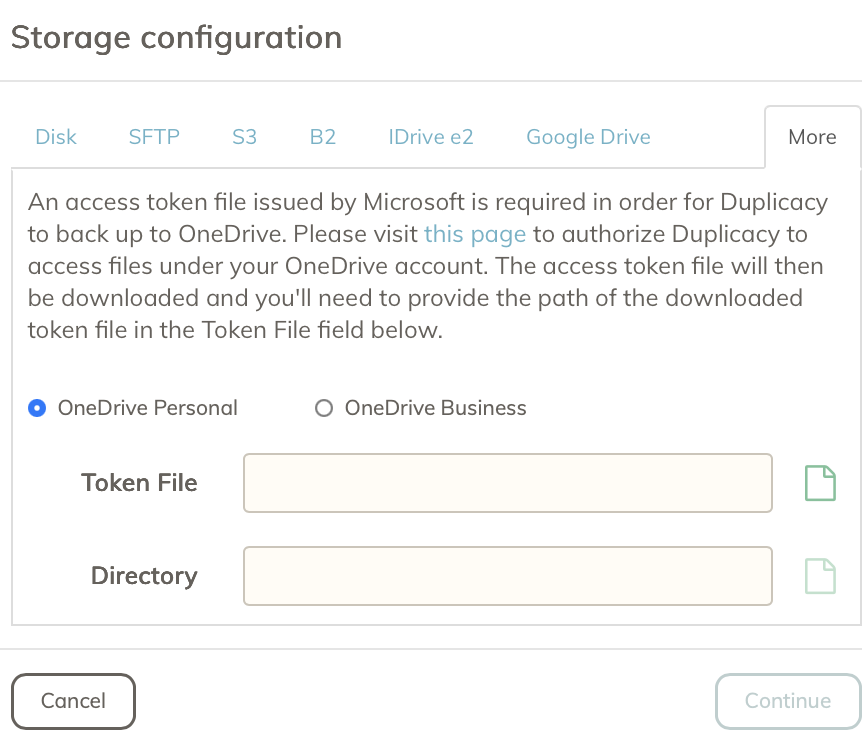Open the IDrive e2 tab
Screen dimensions: 862x744
[x=431, y=137]
